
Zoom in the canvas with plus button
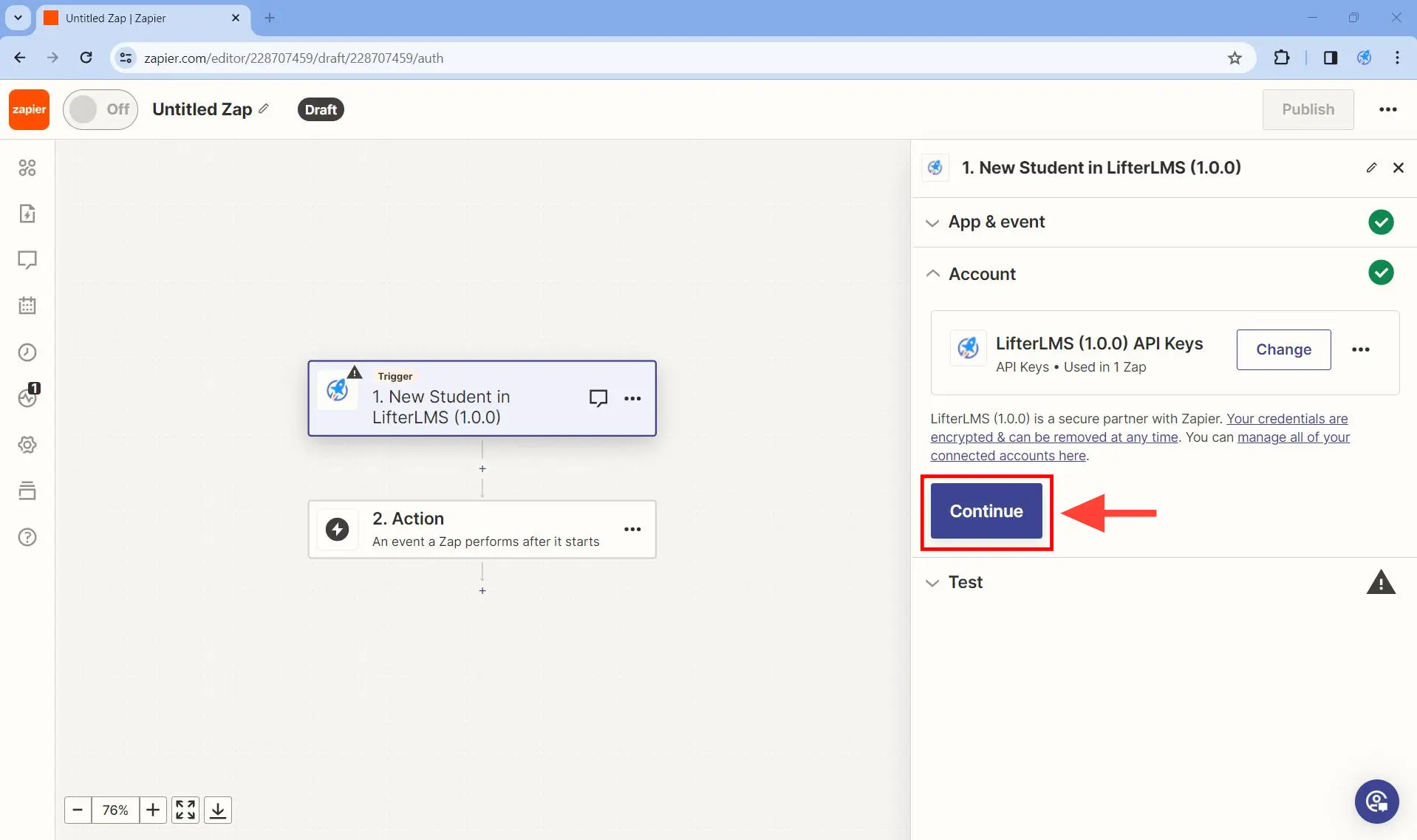pyautogui.click(x=153, y=810)
